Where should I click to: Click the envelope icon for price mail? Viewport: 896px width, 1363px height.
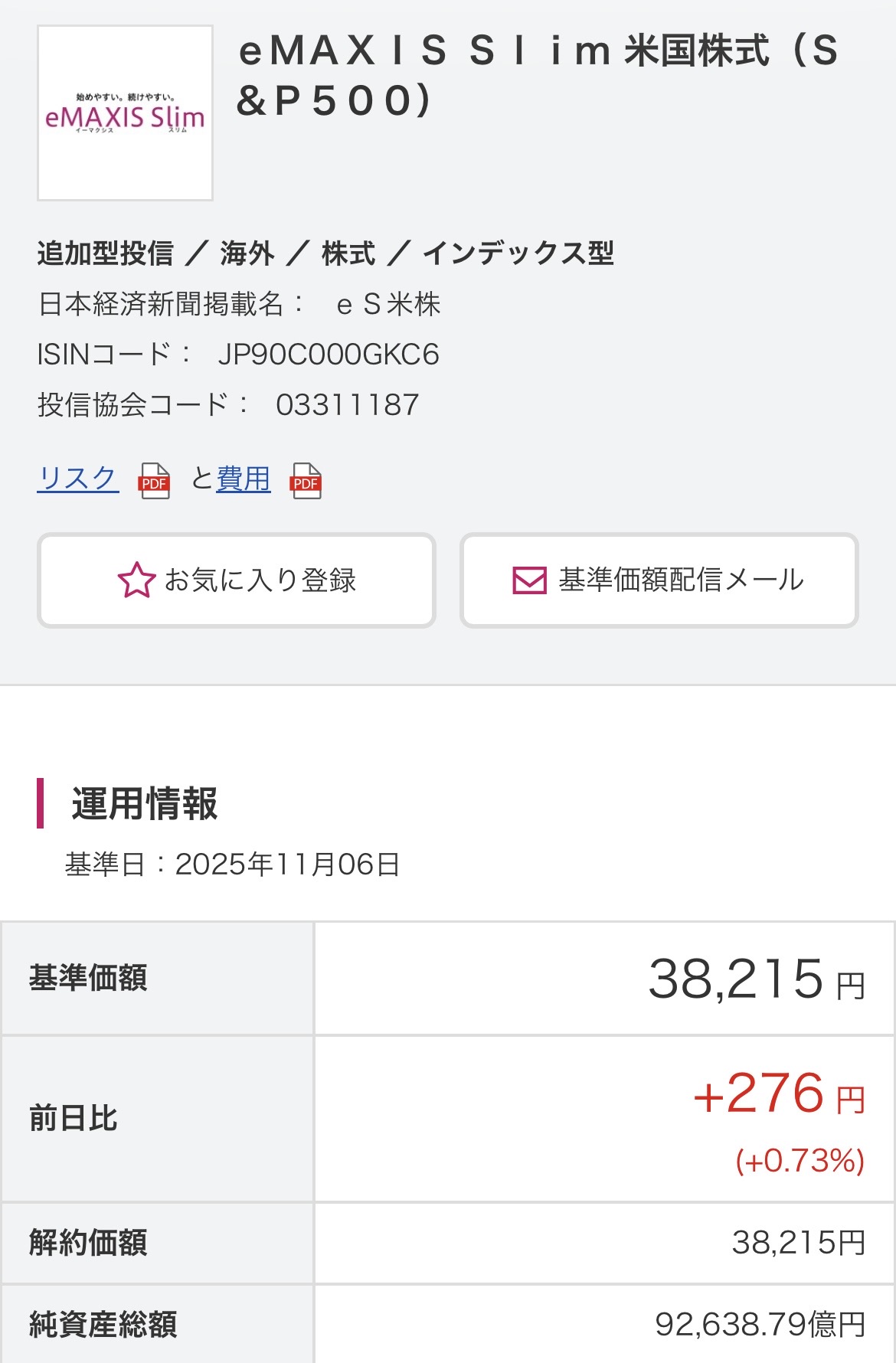click(529, 580)
